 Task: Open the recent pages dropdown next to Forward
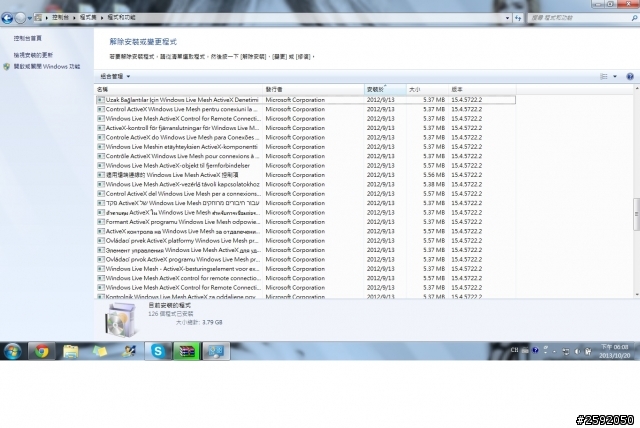point(29,18)
